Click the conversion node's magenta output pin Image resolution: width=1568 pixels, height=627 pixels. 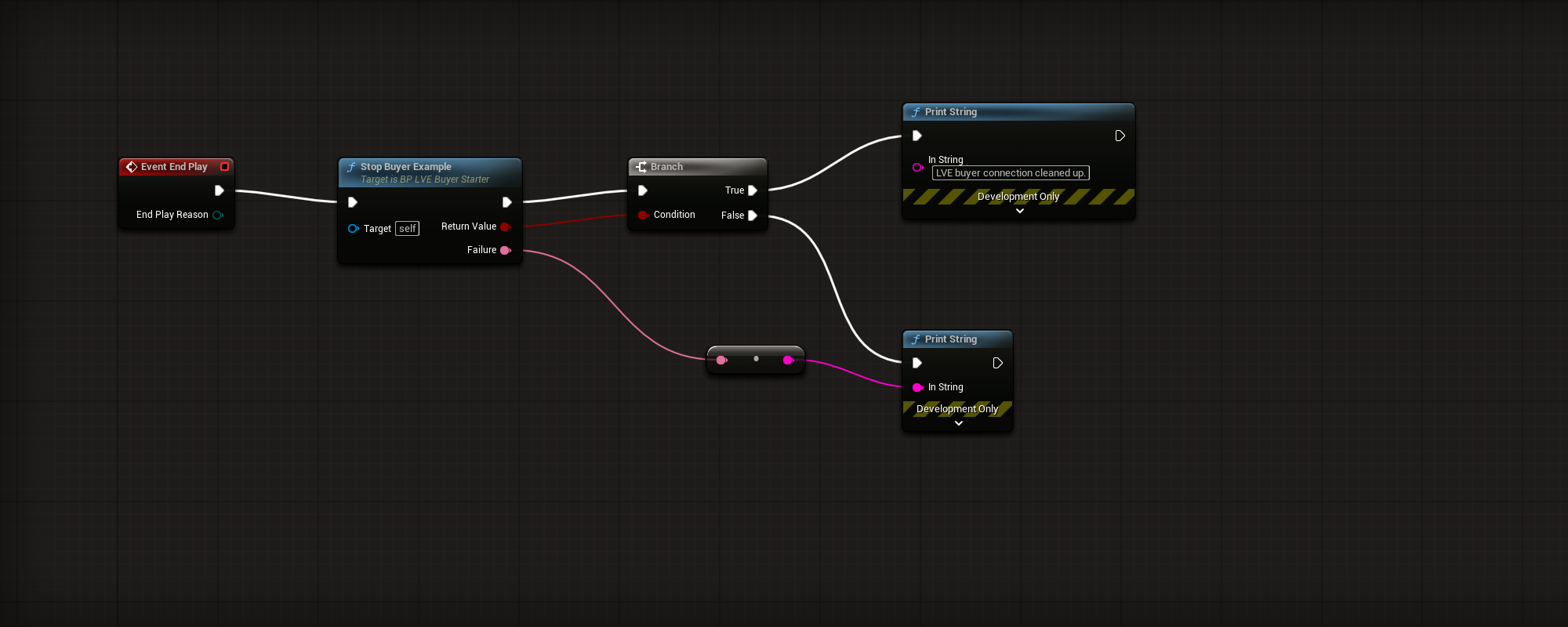click(x=788, y=360)
